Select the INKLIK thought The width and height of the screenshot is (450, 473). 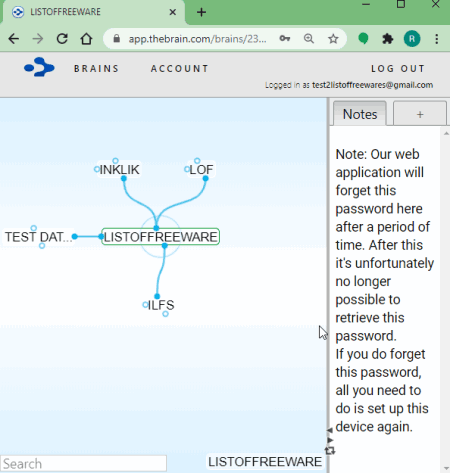(x=119, y=170)
